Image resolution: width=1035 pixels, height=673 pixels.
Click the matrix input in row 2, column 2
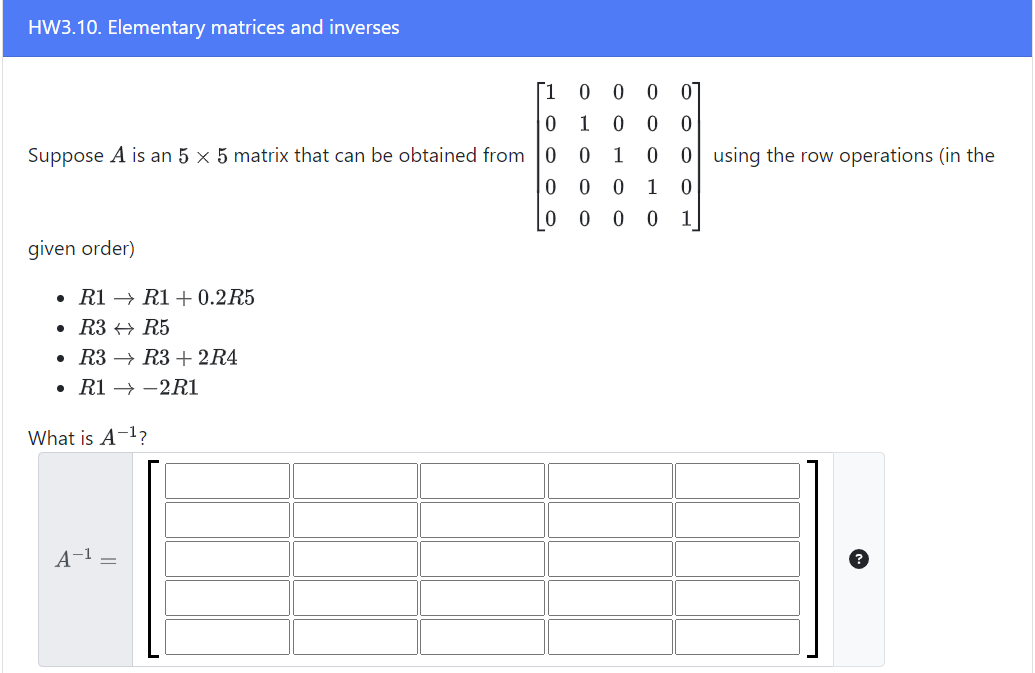tap(354, 519)
